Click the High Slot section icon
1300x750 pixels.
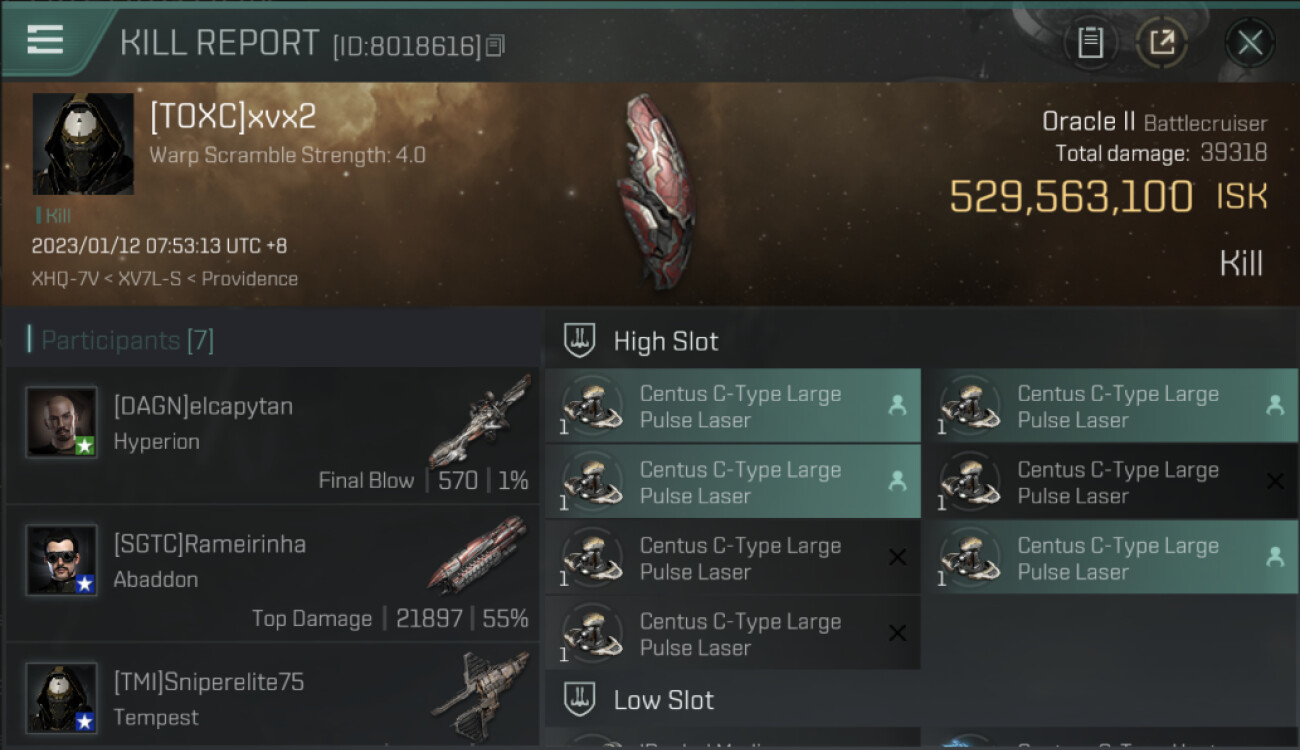(580, 341)
